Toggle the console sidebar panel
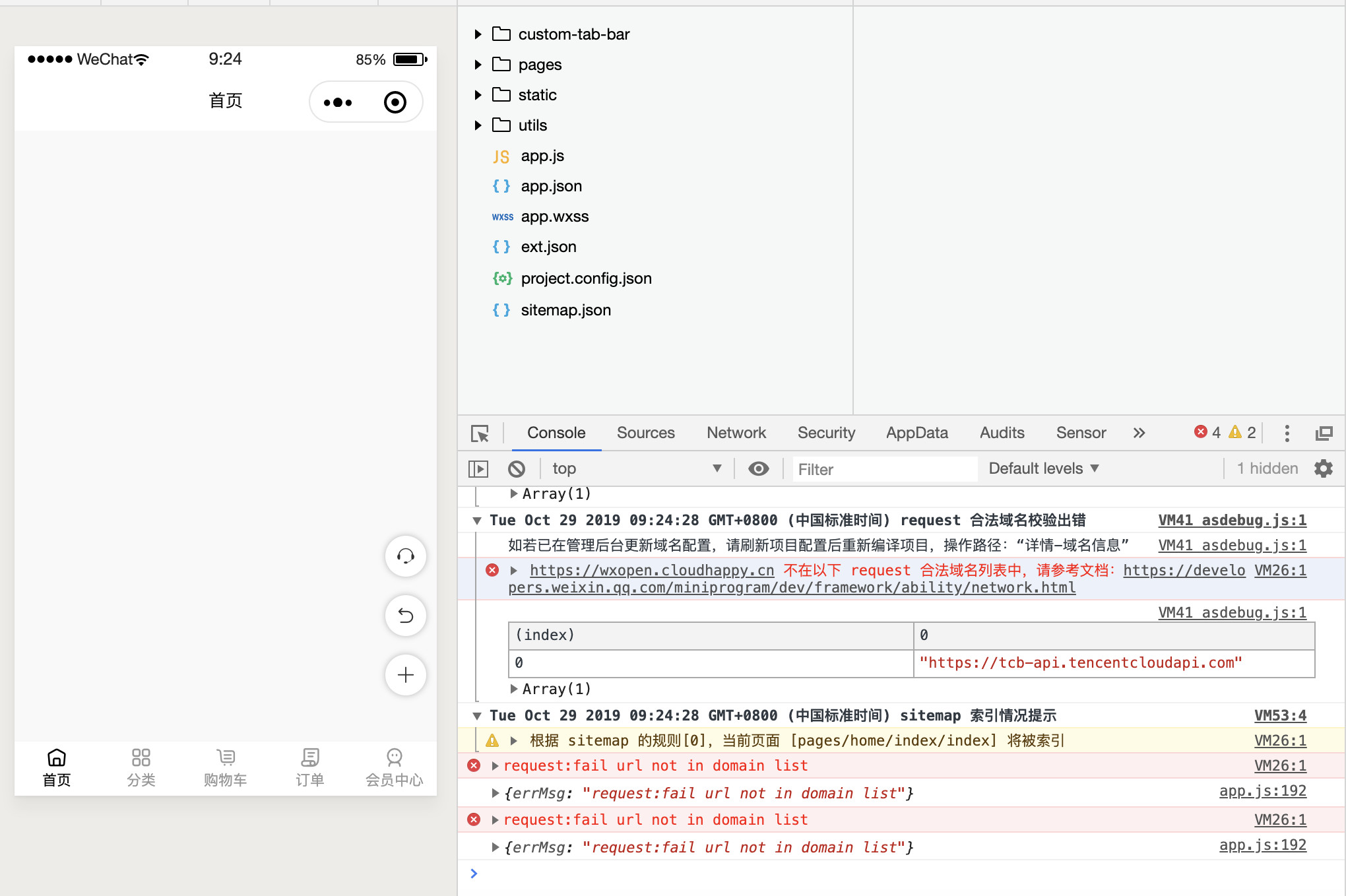The height and width of the screenshot is (896, 1346). coord(478,468)
